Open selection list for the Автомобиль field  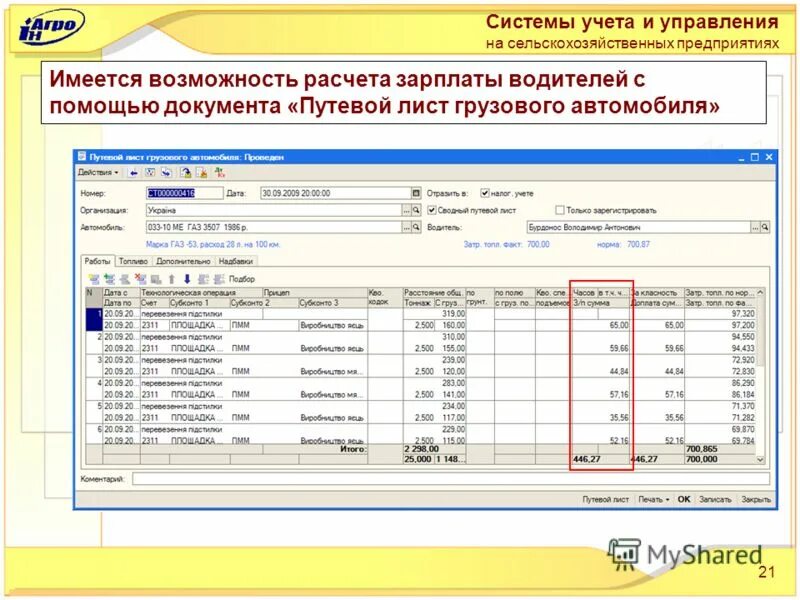pyautogui.click(x=407, y=225)
